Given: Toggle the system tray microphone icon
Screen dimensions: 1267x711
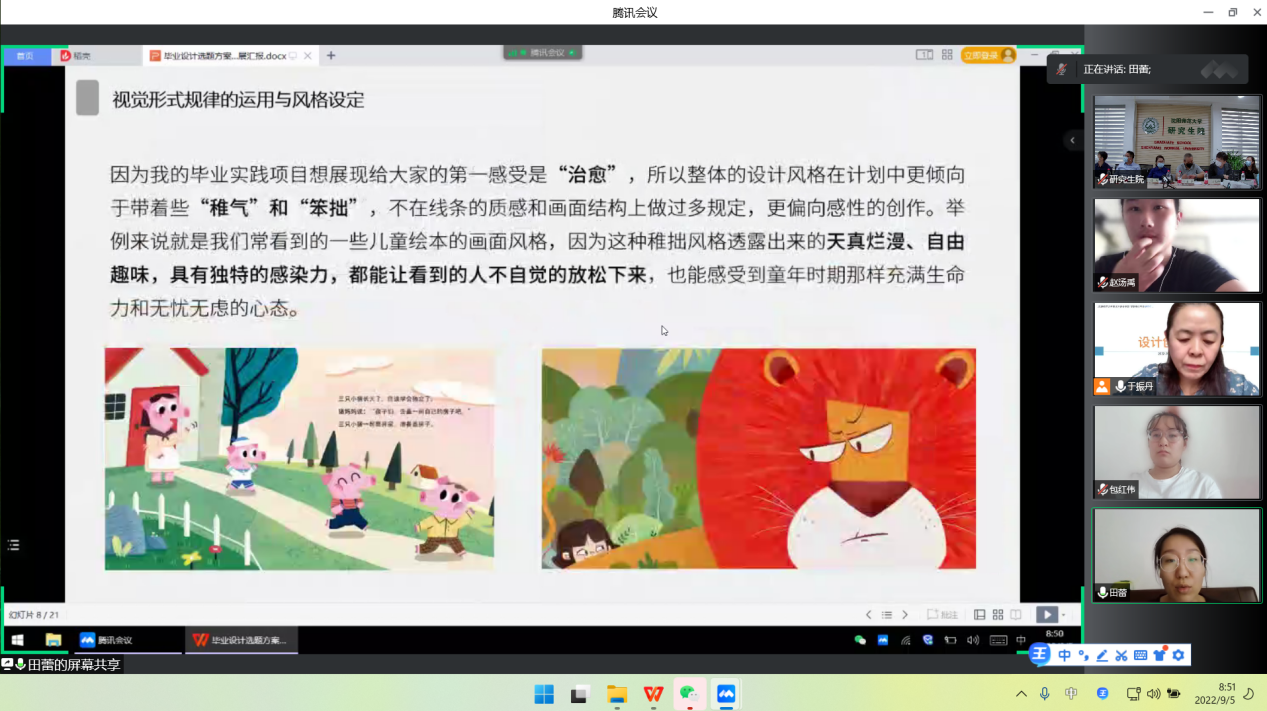Looking at the screenshot, I should pos(1045,694).
